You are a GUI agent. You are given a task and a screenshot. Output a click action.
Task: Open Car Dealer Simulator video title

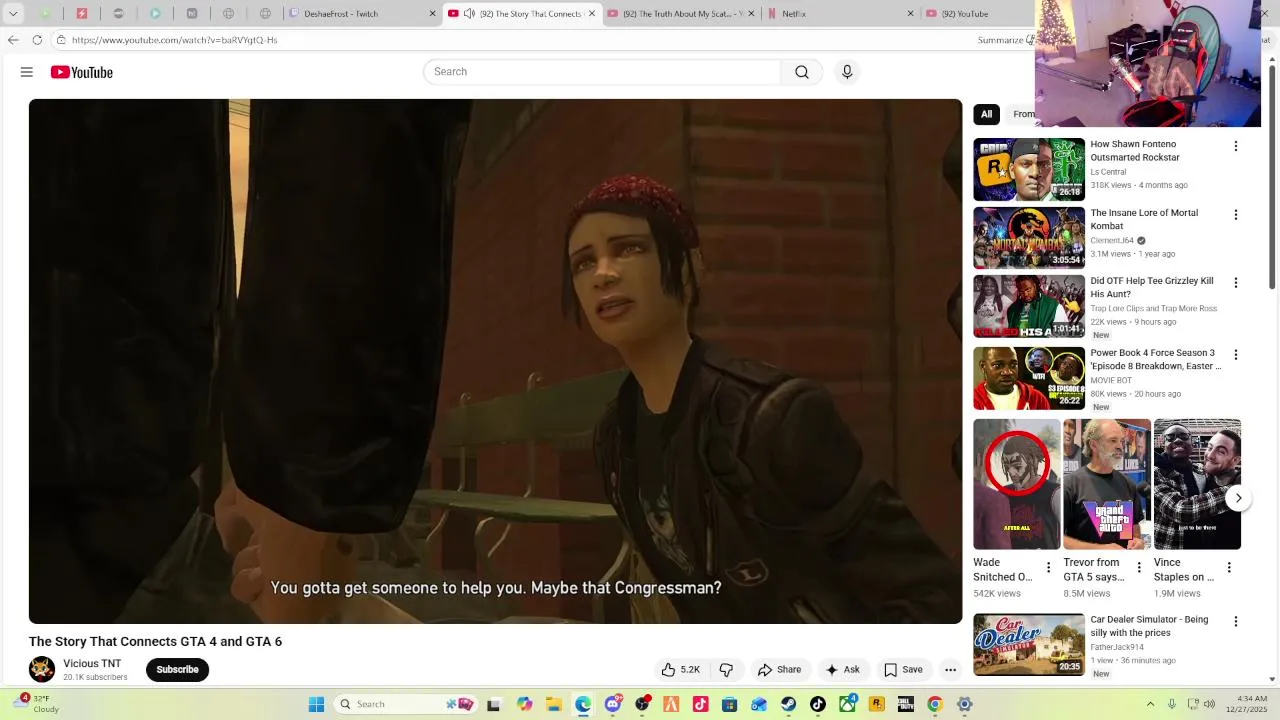(1149, 626)
